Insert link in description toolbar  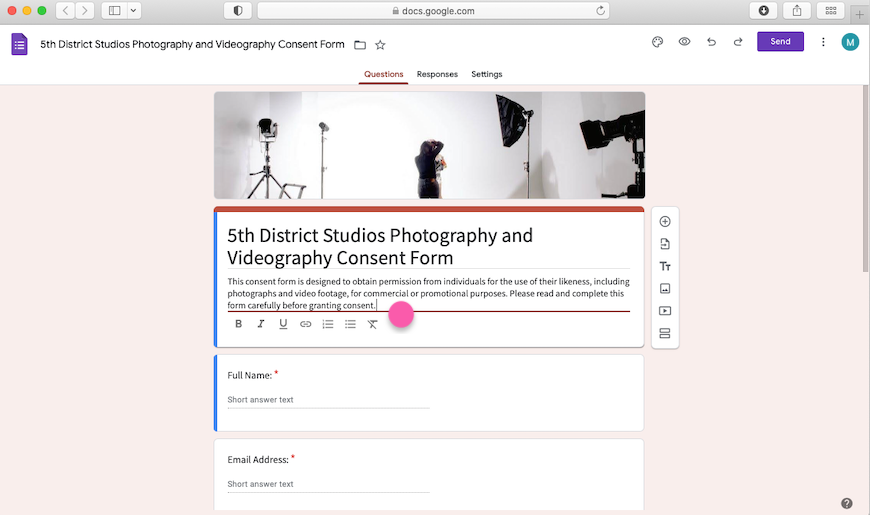pyautogui.click(x=306, y=324)
